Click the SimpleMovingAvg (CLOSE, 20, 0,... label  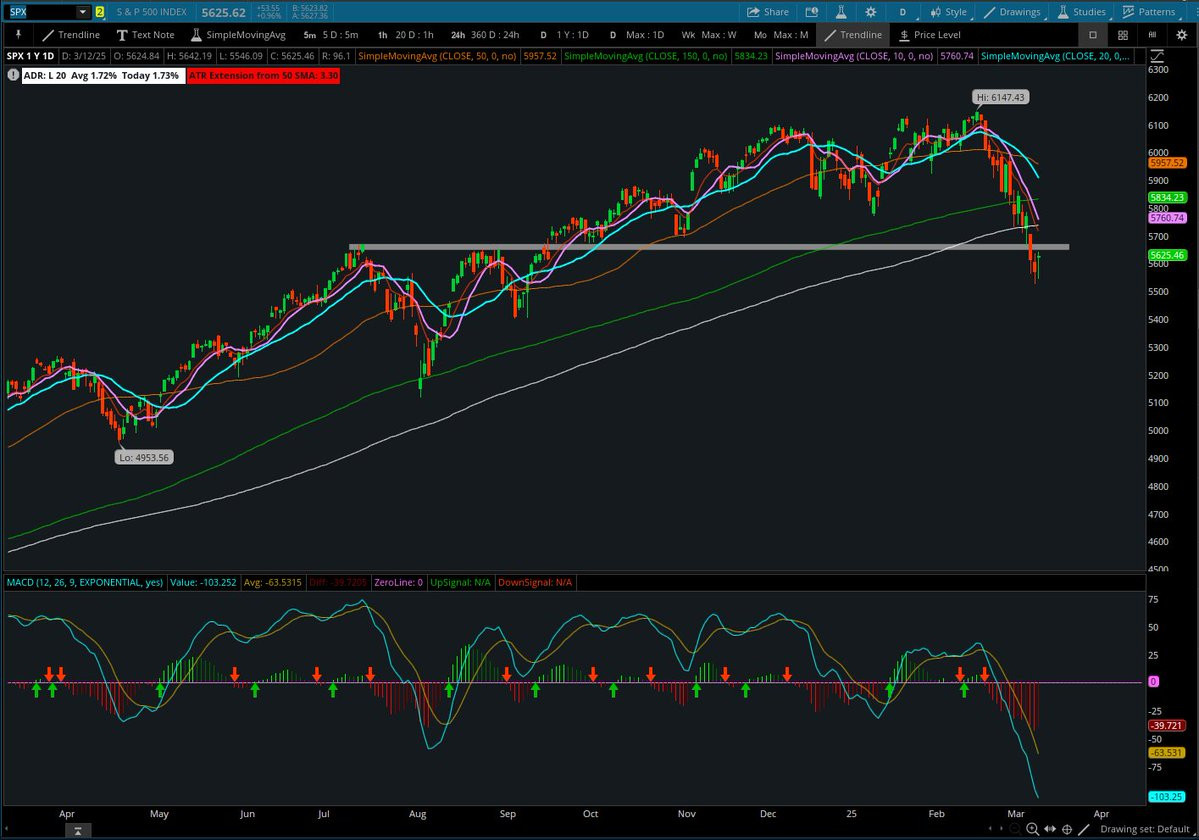click(1055, 56)
